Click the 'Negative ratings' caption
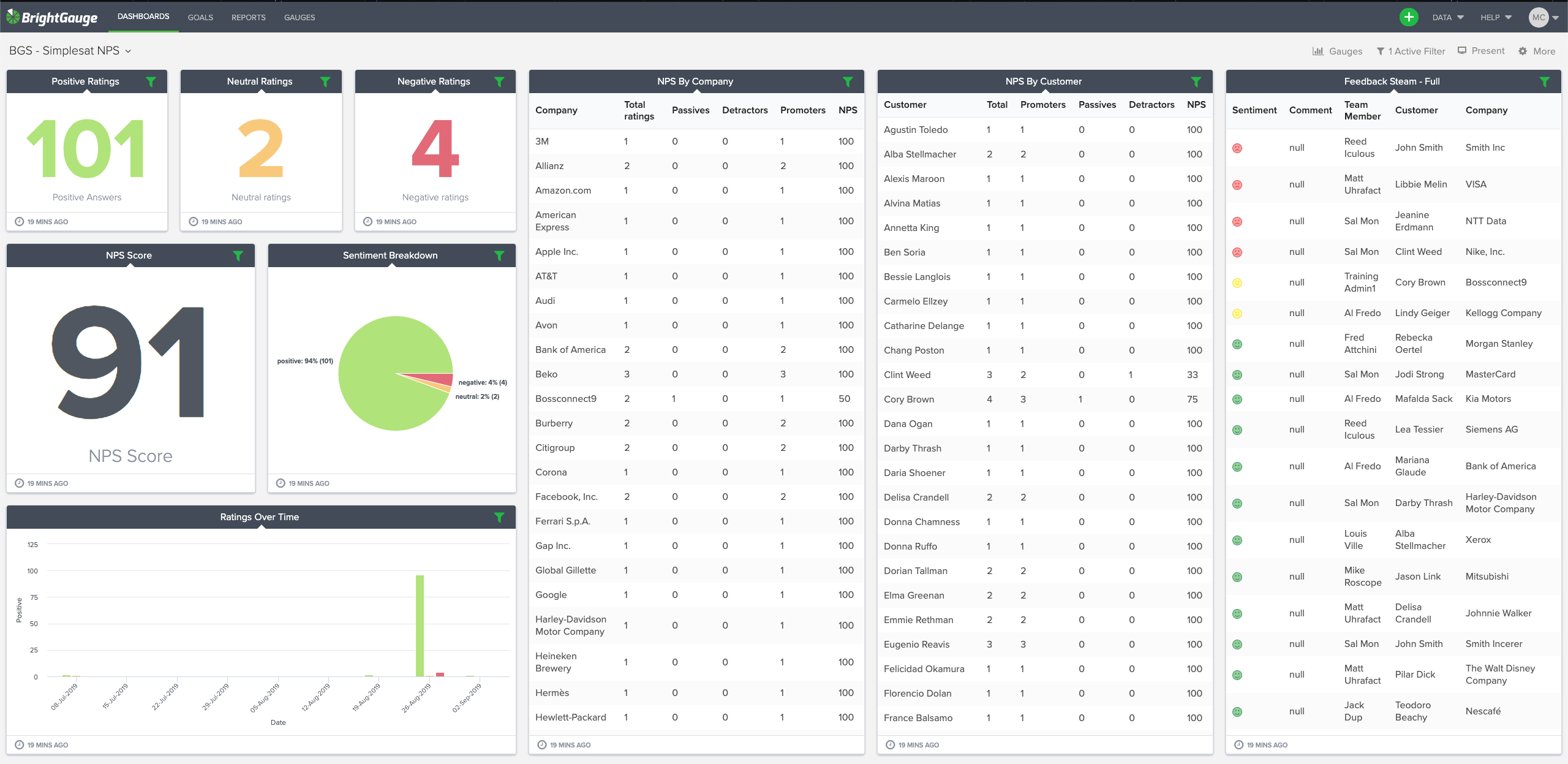The image size is (1568, 764). pyautogui.click(x=435, y=197)
